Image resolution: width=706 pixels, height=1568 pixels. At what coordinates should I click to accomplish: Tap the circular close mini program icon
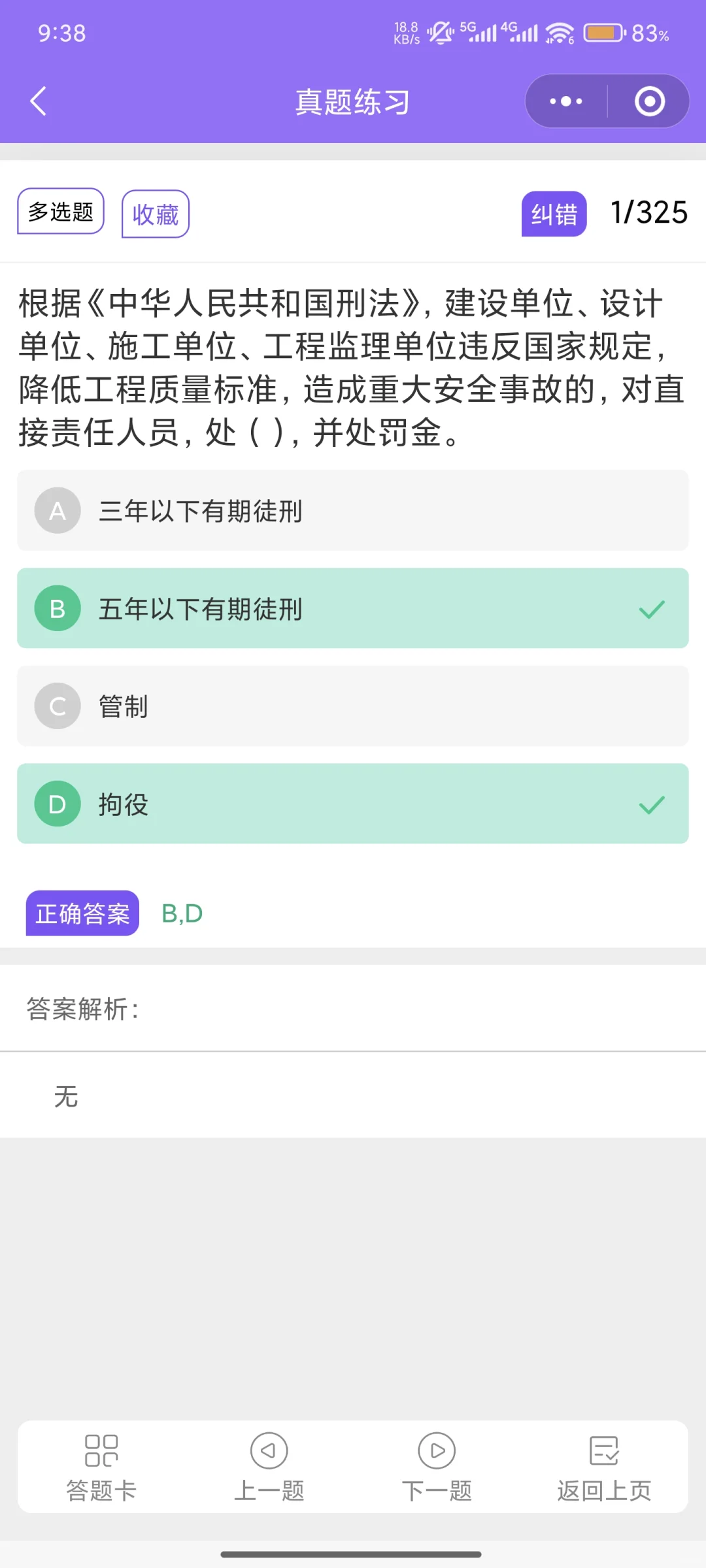649,101
